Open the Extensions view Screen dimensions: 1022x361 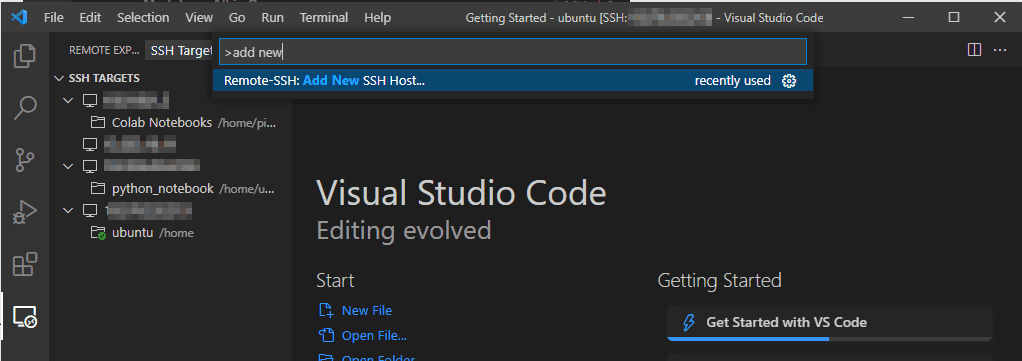point(25,265)
